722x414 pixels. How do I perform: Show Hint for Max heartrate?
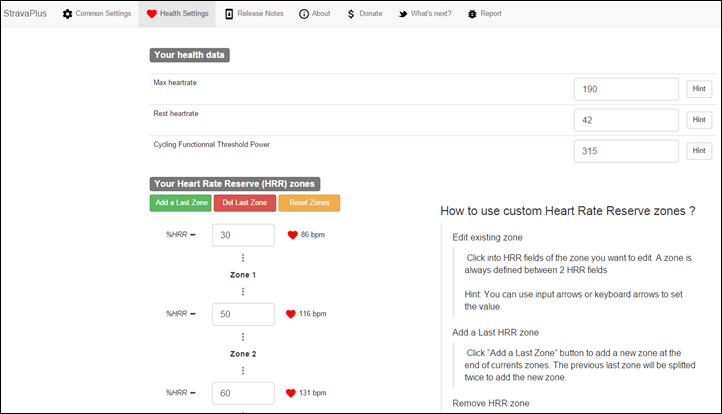coord(699,89)
